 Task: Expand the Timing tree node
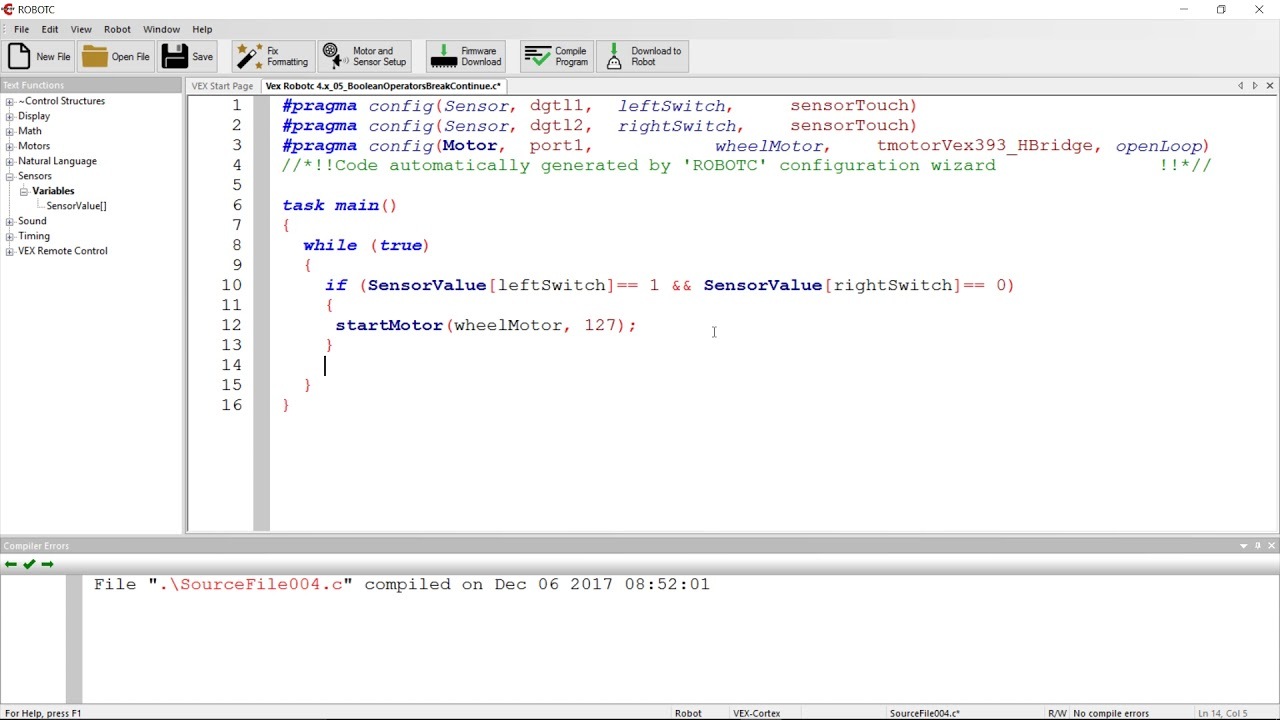[10, 236]
